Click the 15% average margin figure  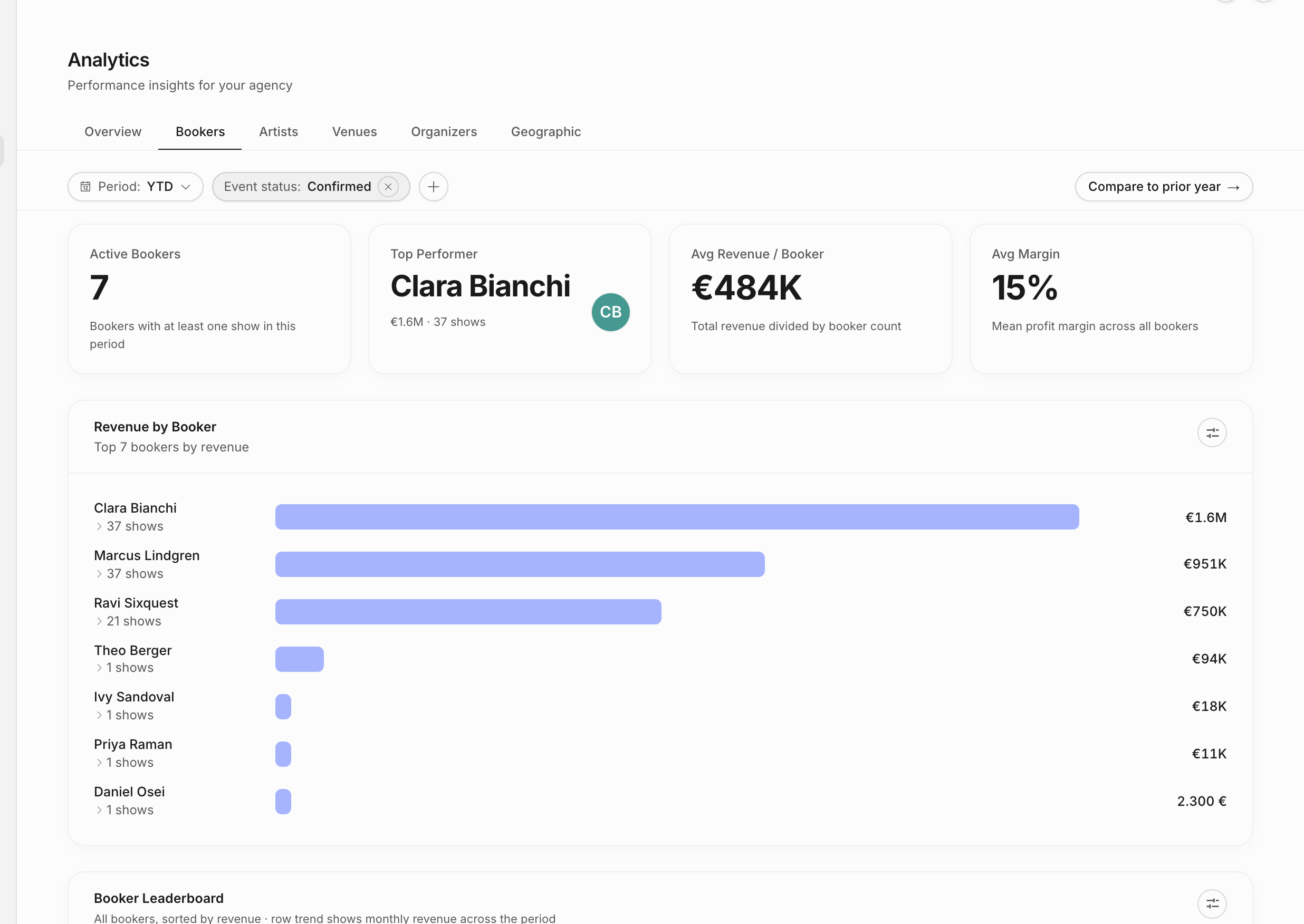(x=1024, y=288)
